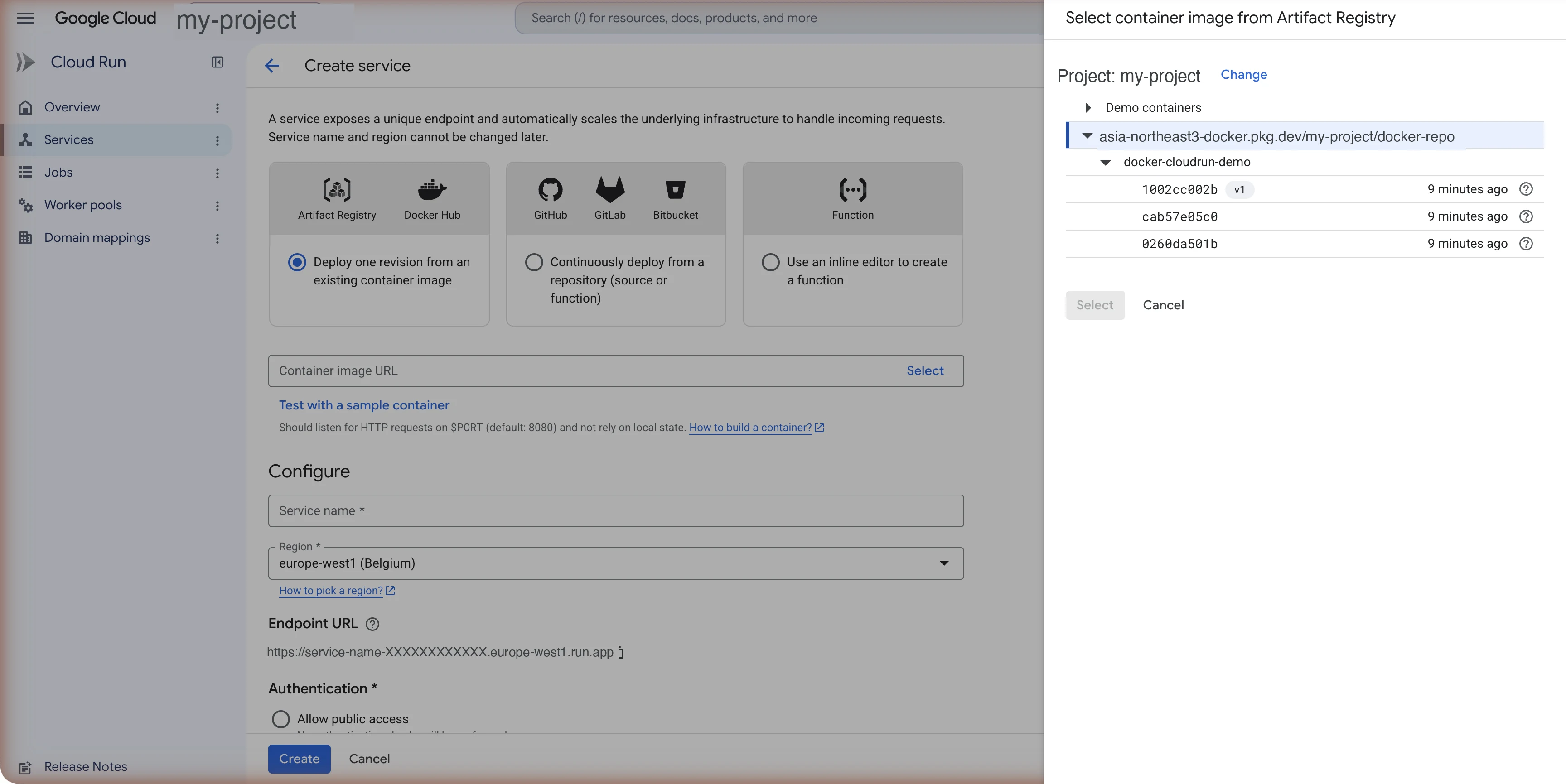The height and width of the screenshot is (784, 1566).
Task: Show help for image 0260da501b
Action: [1526, 244]
